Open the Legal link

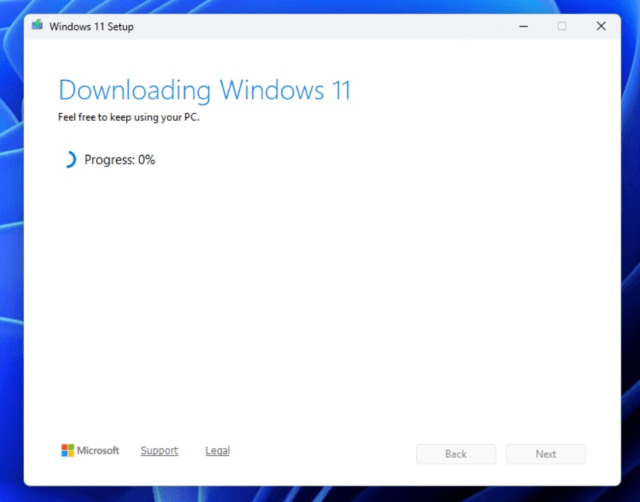218,451
